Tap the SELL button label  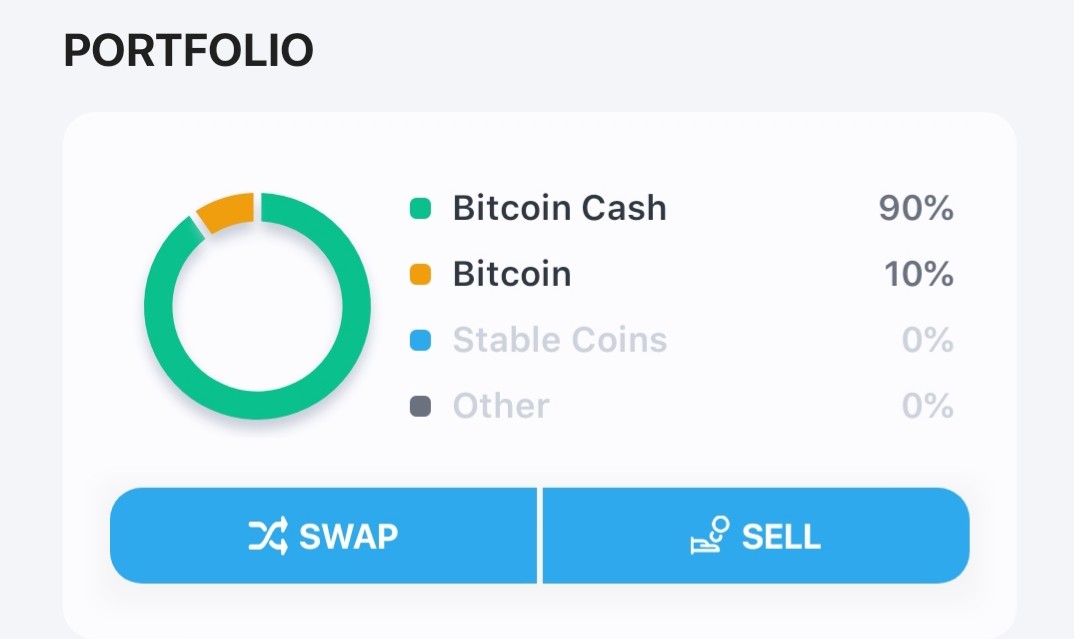(782, 536)
